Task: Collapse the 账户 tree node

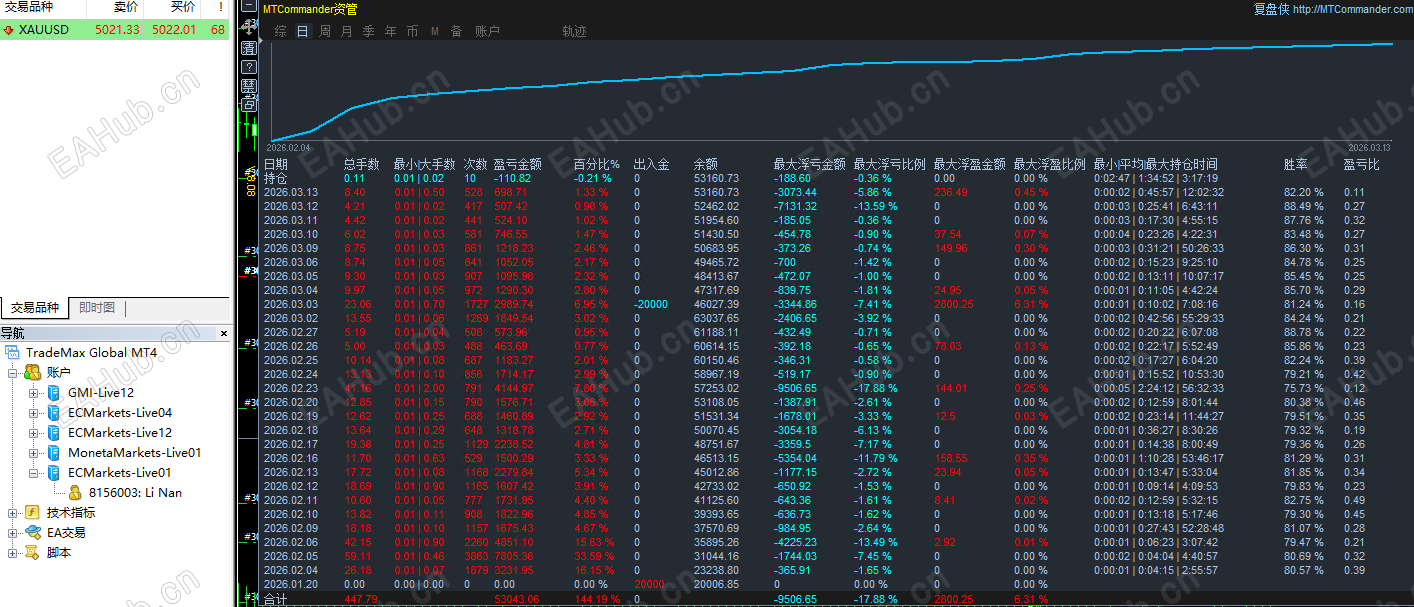Action: pyautogui.click(x=13, y=373)
